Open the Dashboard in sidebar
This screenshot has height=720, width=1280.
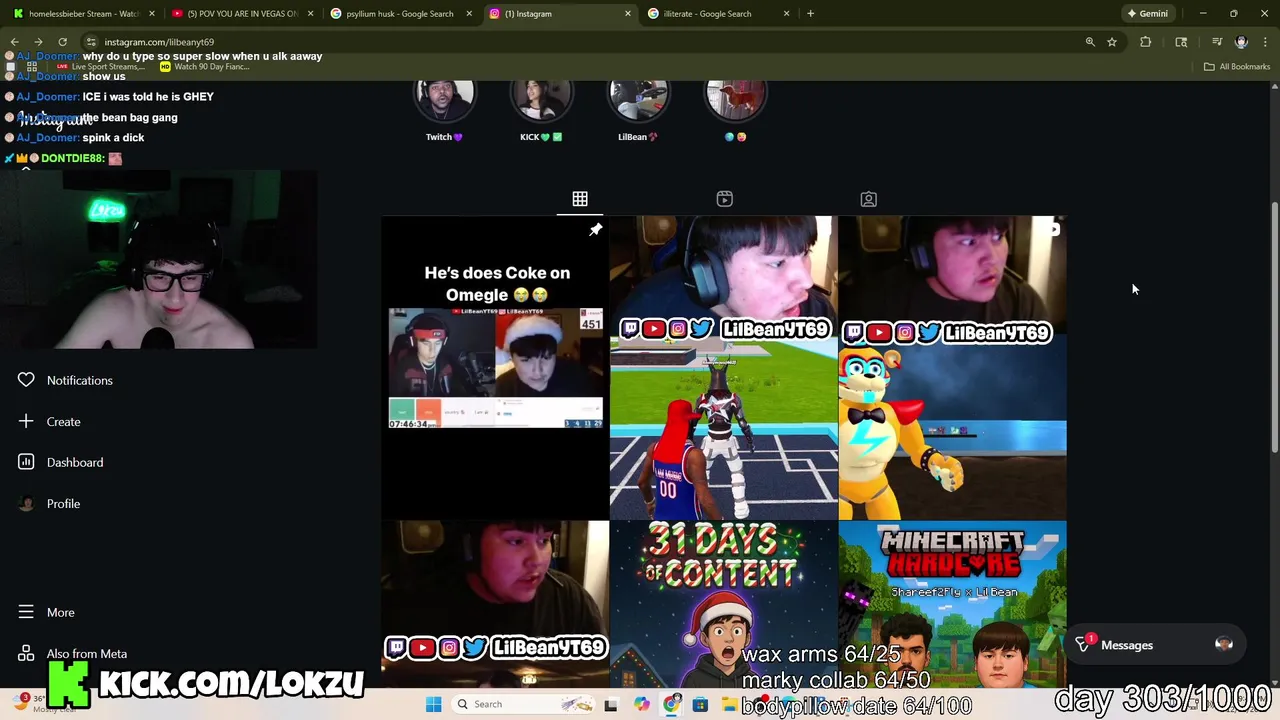click(60, 462)
